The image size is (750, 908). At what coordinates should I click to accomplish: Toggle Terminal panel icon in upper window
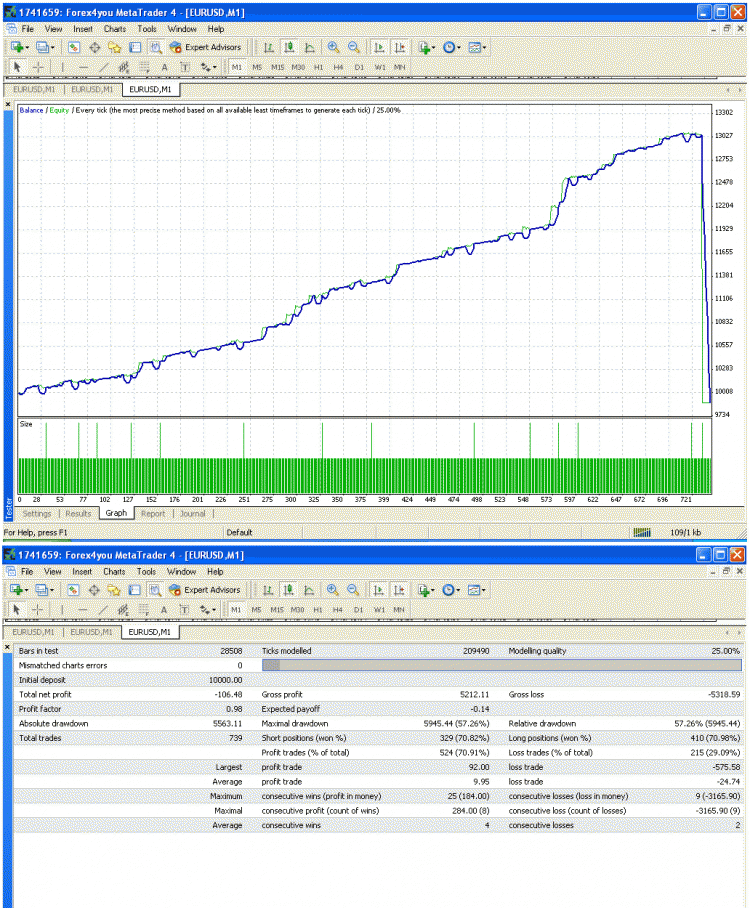(x=135, y=47)
